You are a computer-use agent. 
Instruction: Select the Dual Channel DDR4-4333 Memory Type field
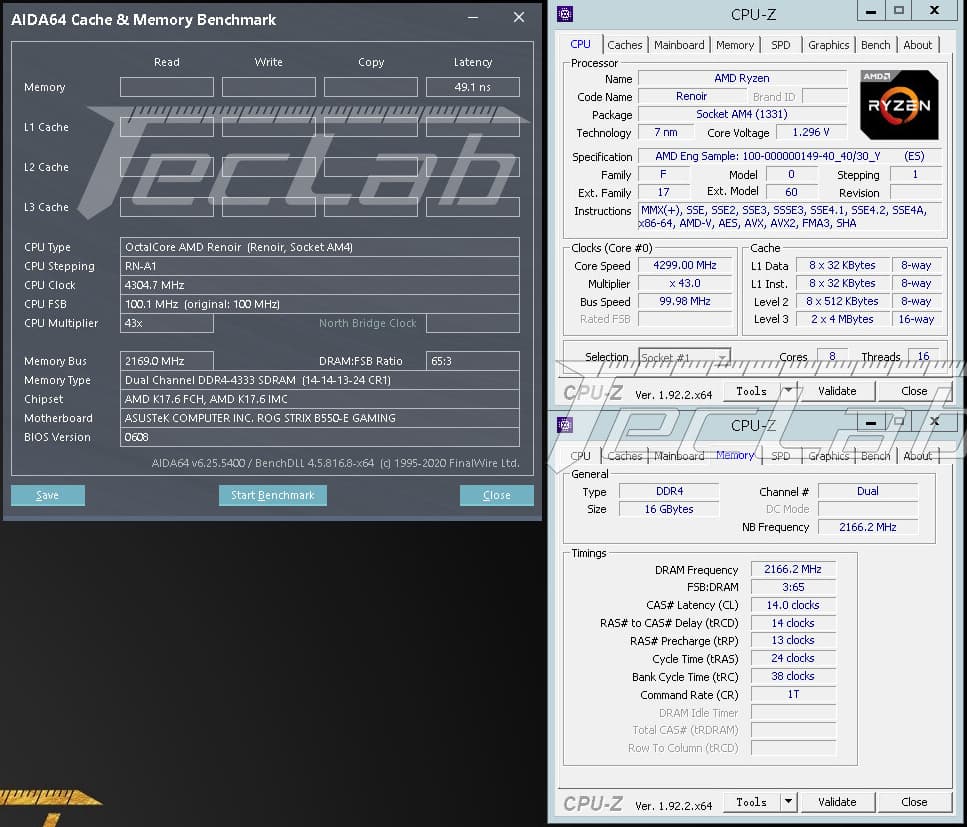[319, 380]
